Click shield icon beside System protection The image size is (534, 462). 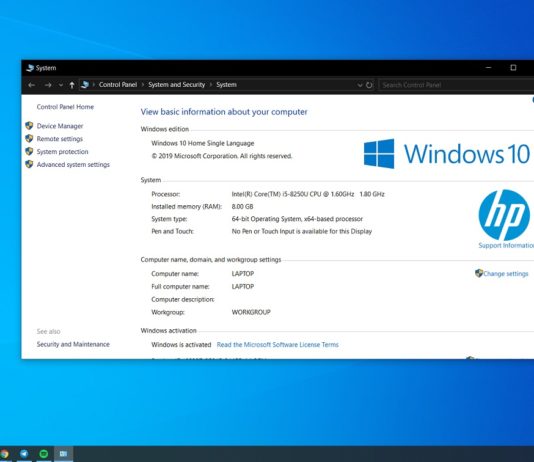[x=29, y=151]
